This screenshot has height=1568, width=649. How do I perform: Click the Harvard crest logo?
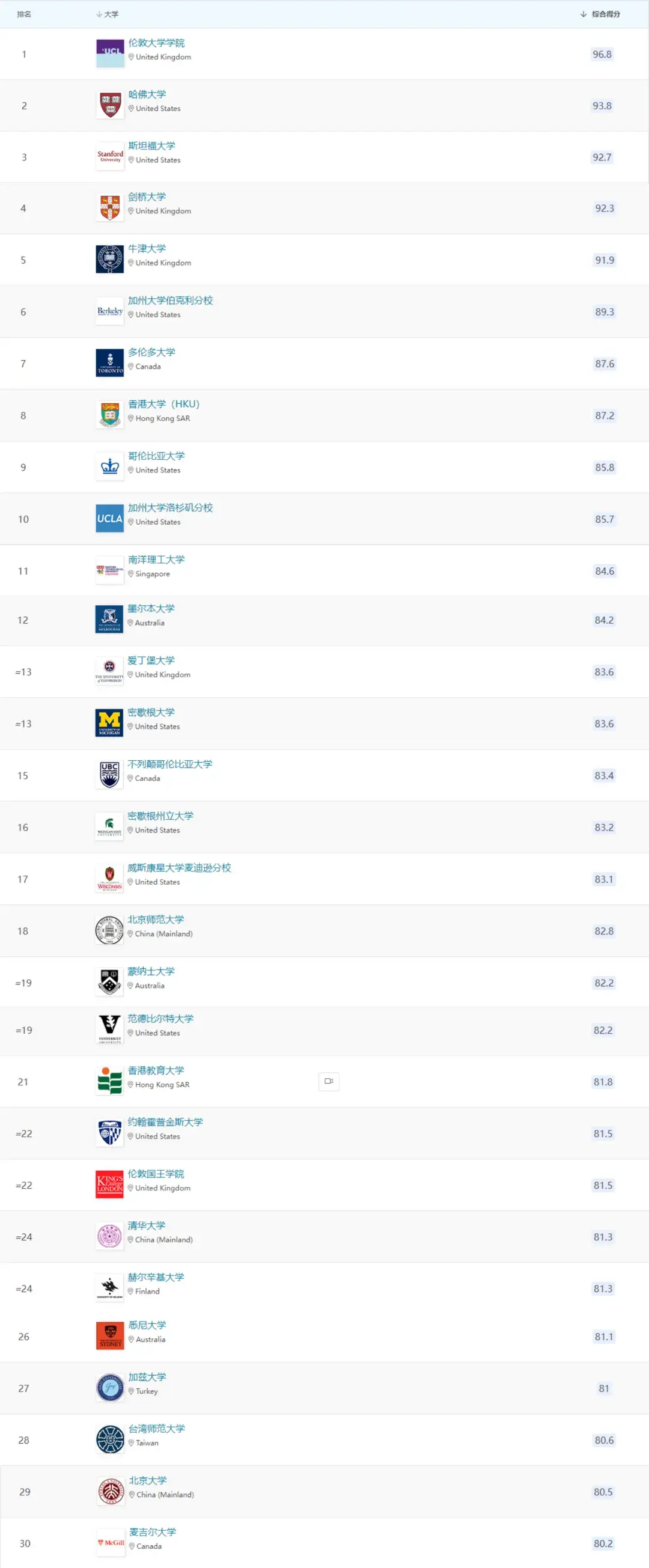point(110,105)
